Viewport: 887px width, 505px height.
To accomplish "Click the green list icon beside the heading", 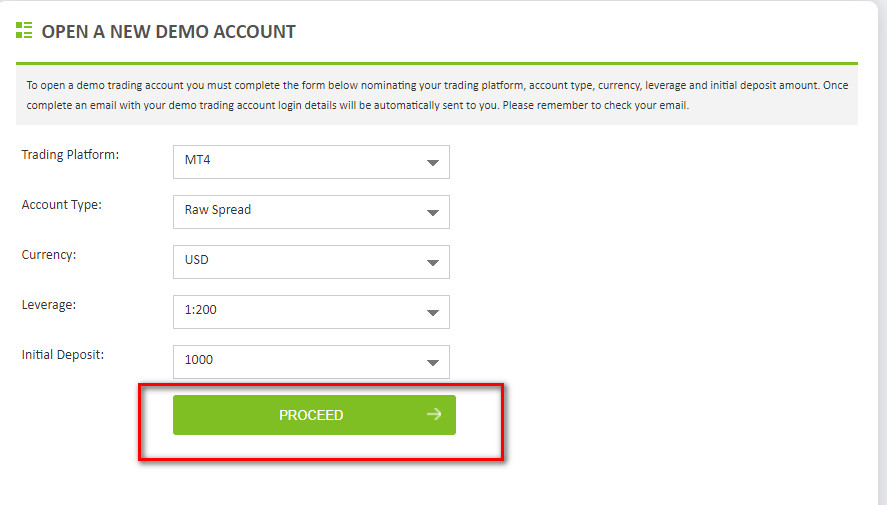I will coord(24,30).
